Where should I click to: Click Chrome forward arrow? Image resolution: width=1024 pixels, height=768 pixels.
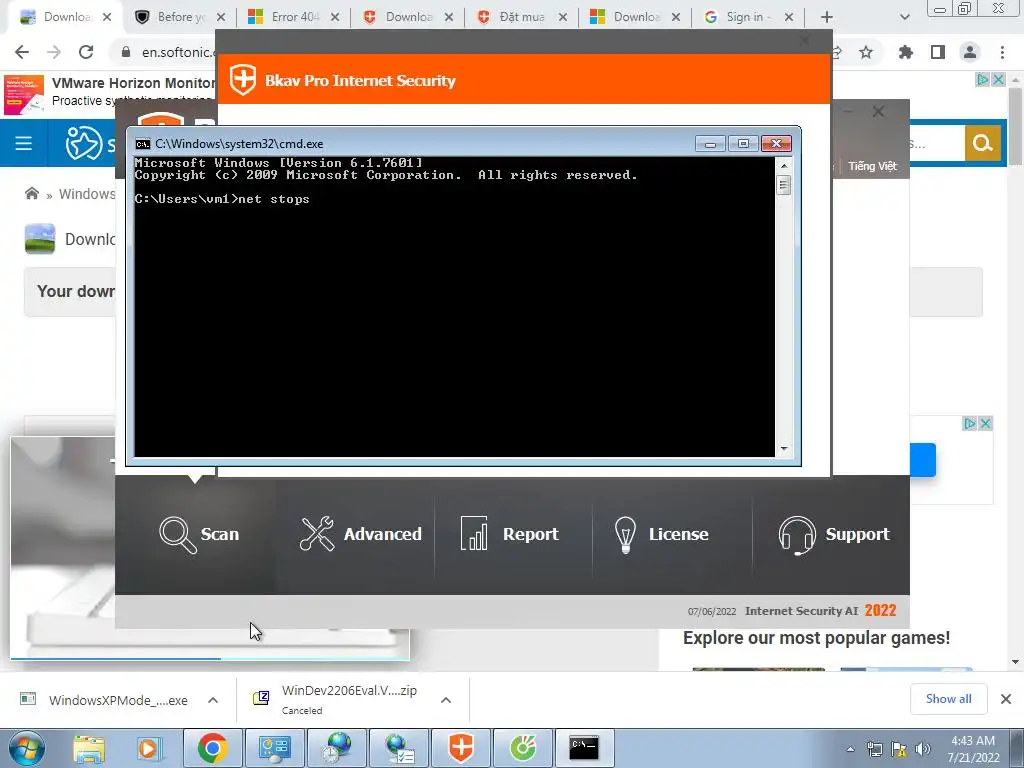click(54, 52)
